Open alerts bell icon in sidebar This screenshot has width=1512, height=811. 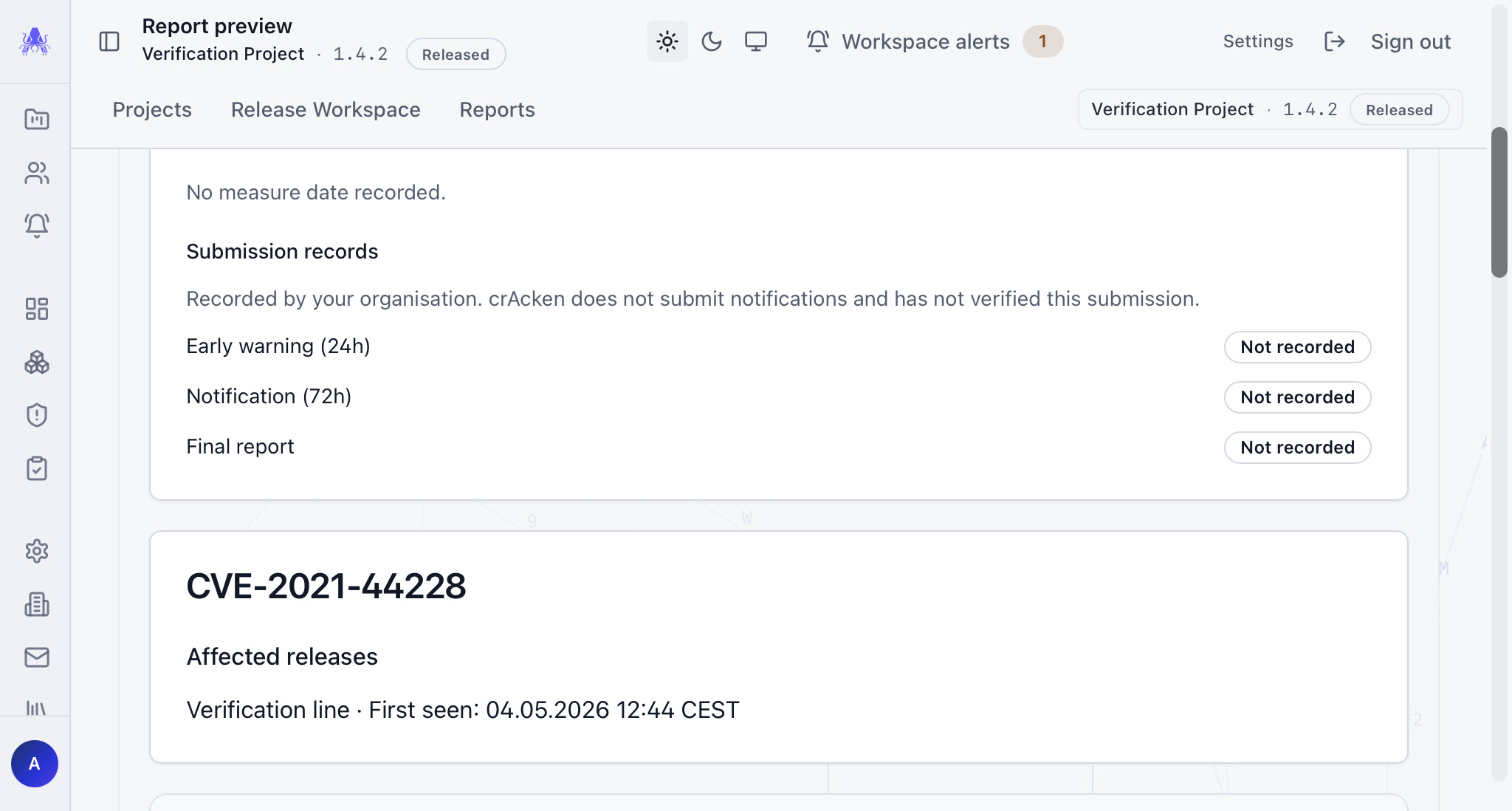pos(37,225)
